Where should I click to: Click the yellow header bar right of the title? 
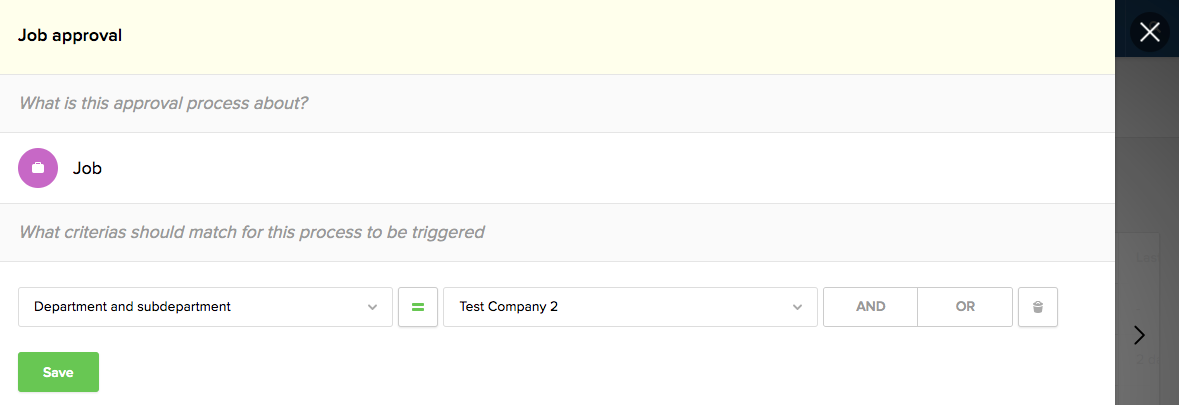tap(600, 36)
